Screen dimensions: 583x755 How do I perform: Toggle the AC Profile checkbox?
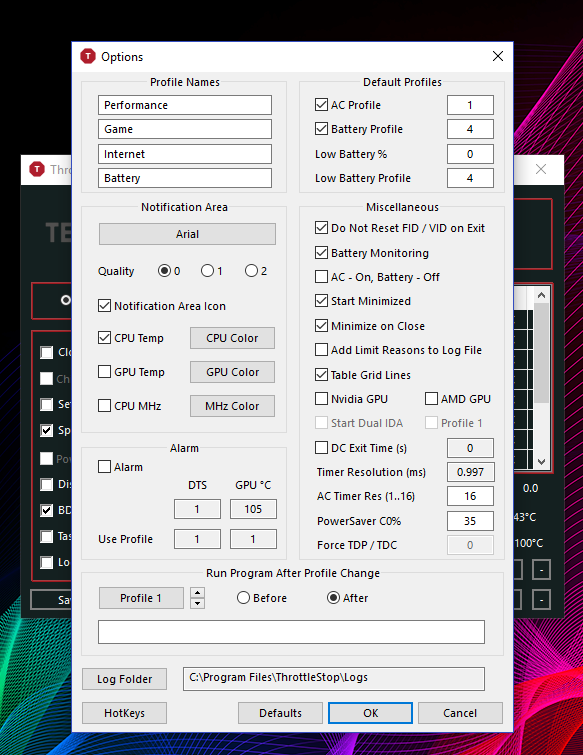tap(321, 104)
